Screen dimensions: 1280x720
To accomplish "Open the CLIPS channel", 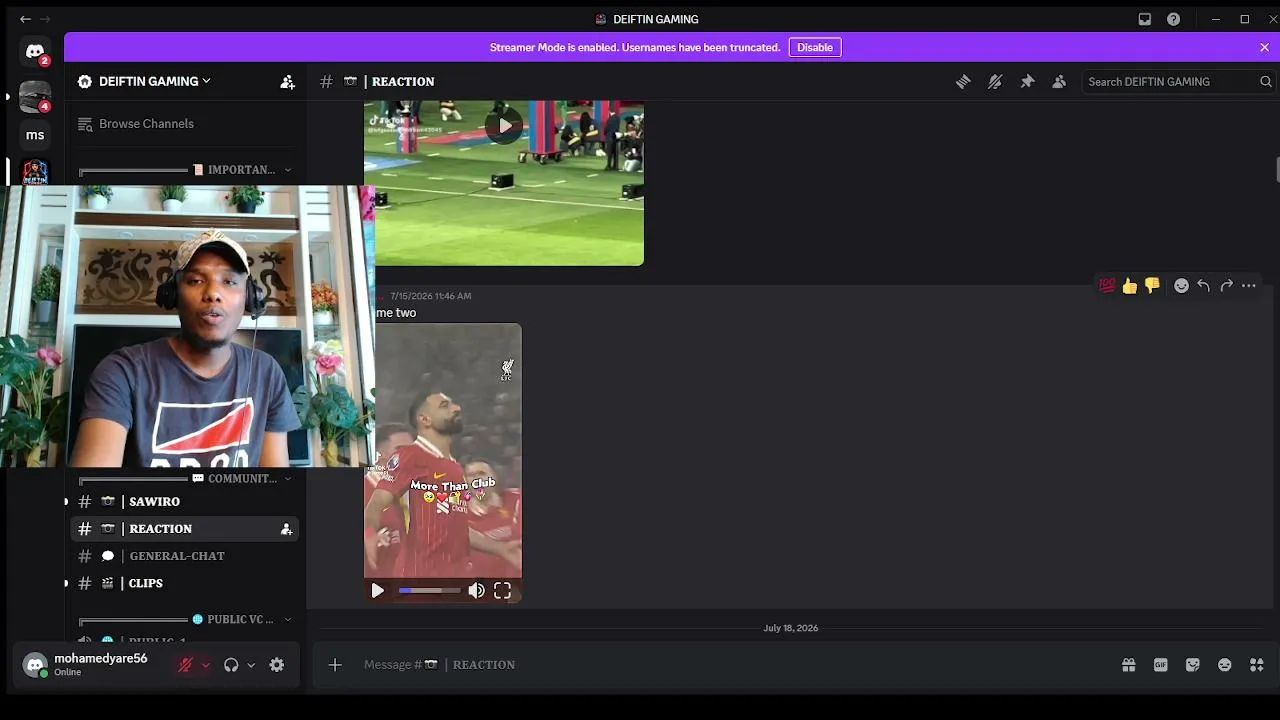I will 186,583.
